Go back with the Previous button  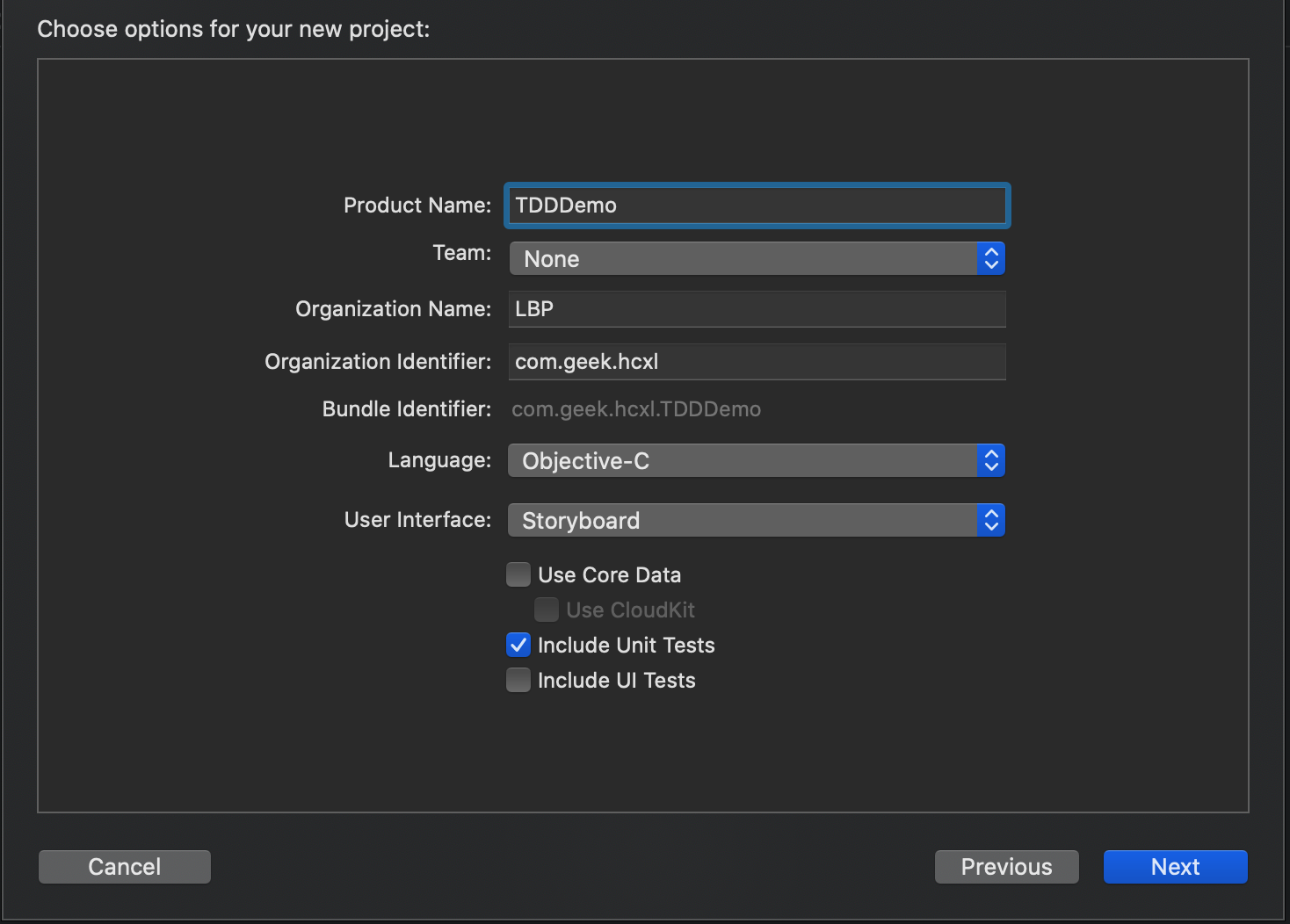[x=1006, y=867]
